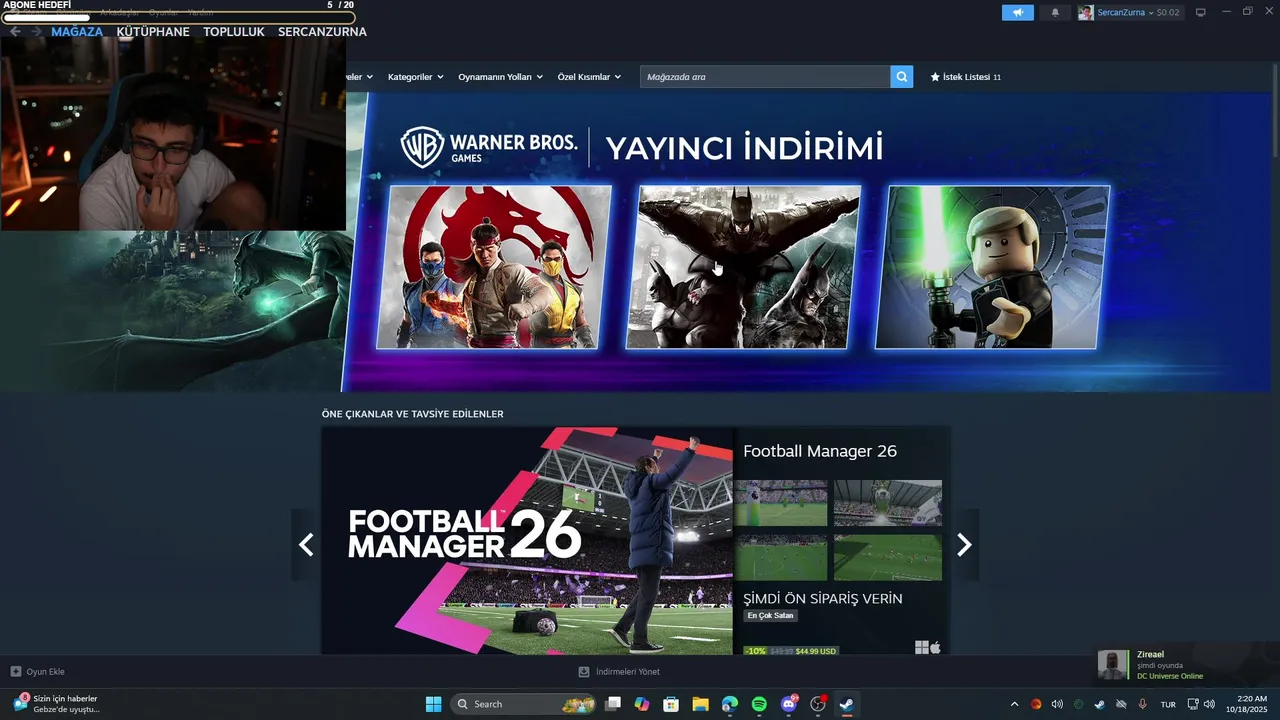This screenshot has width=1280, height=720.
Task: Click the Steam page vertical scrollbar
Action: (1275, 110)
